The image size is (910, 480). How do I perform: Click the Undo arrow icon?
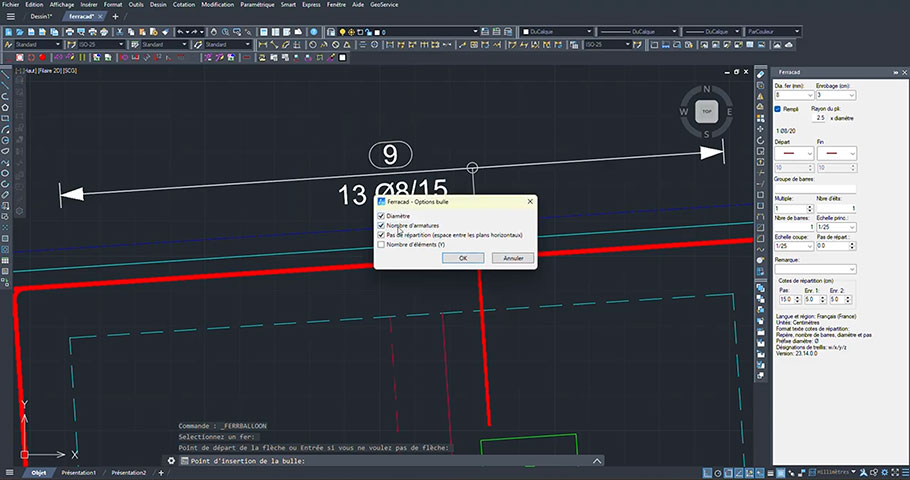(x=180, y=32)
